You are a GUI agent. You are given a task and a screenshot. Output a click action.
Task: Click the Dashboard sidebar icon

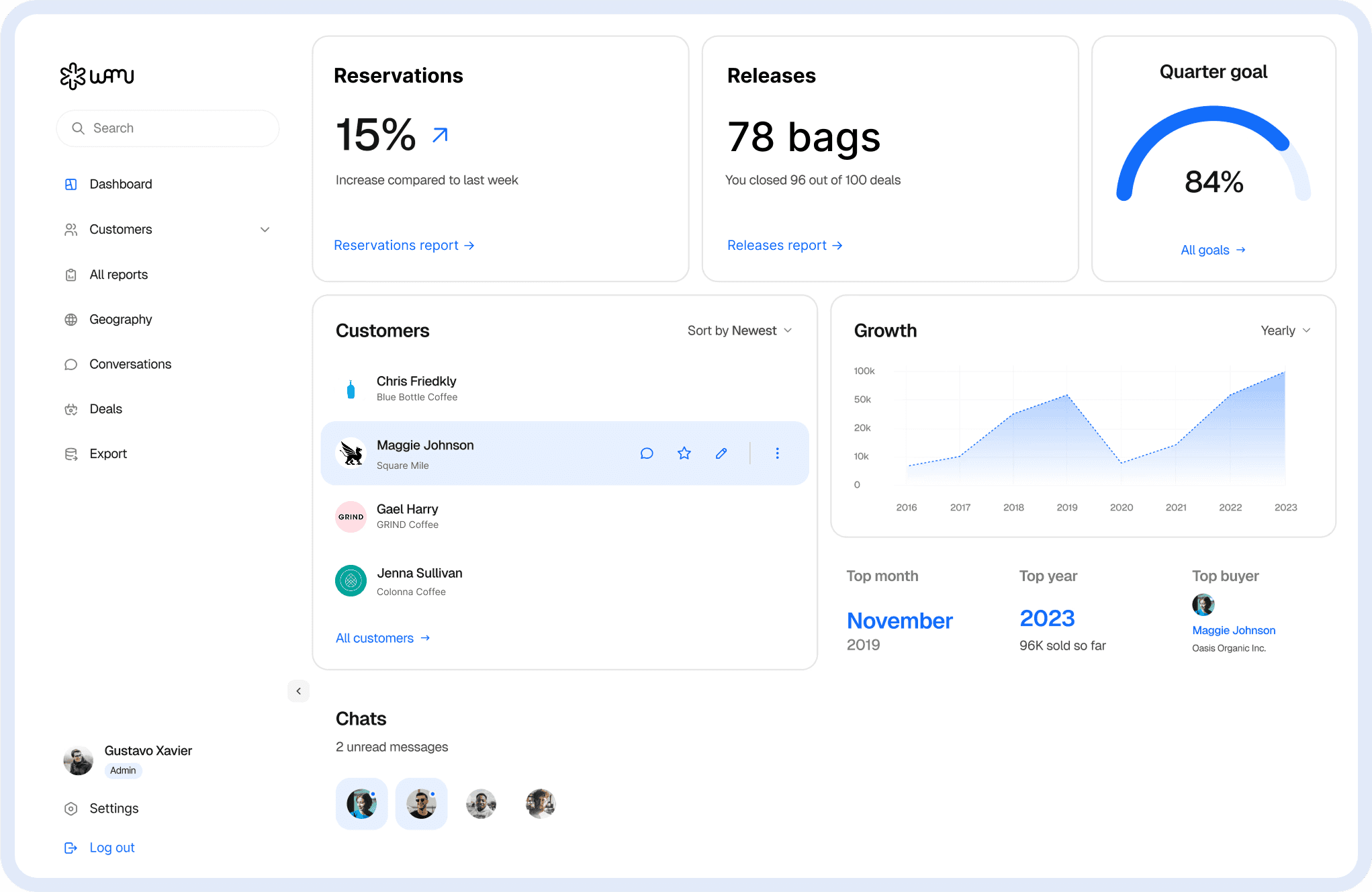[x=71, y=184]
